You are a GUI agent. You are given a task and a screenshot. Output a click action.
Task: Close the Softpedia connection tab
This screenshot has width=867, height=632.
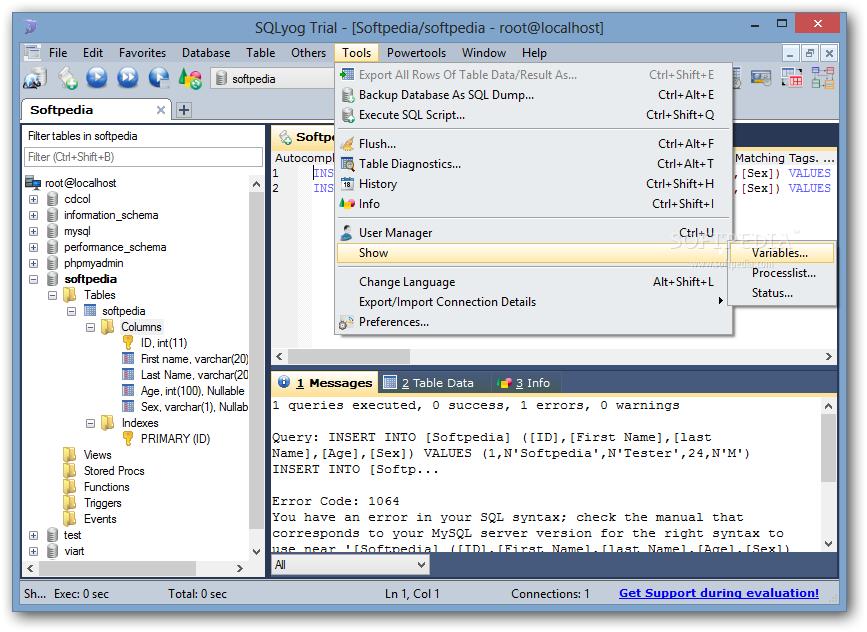tap(160, 110)
